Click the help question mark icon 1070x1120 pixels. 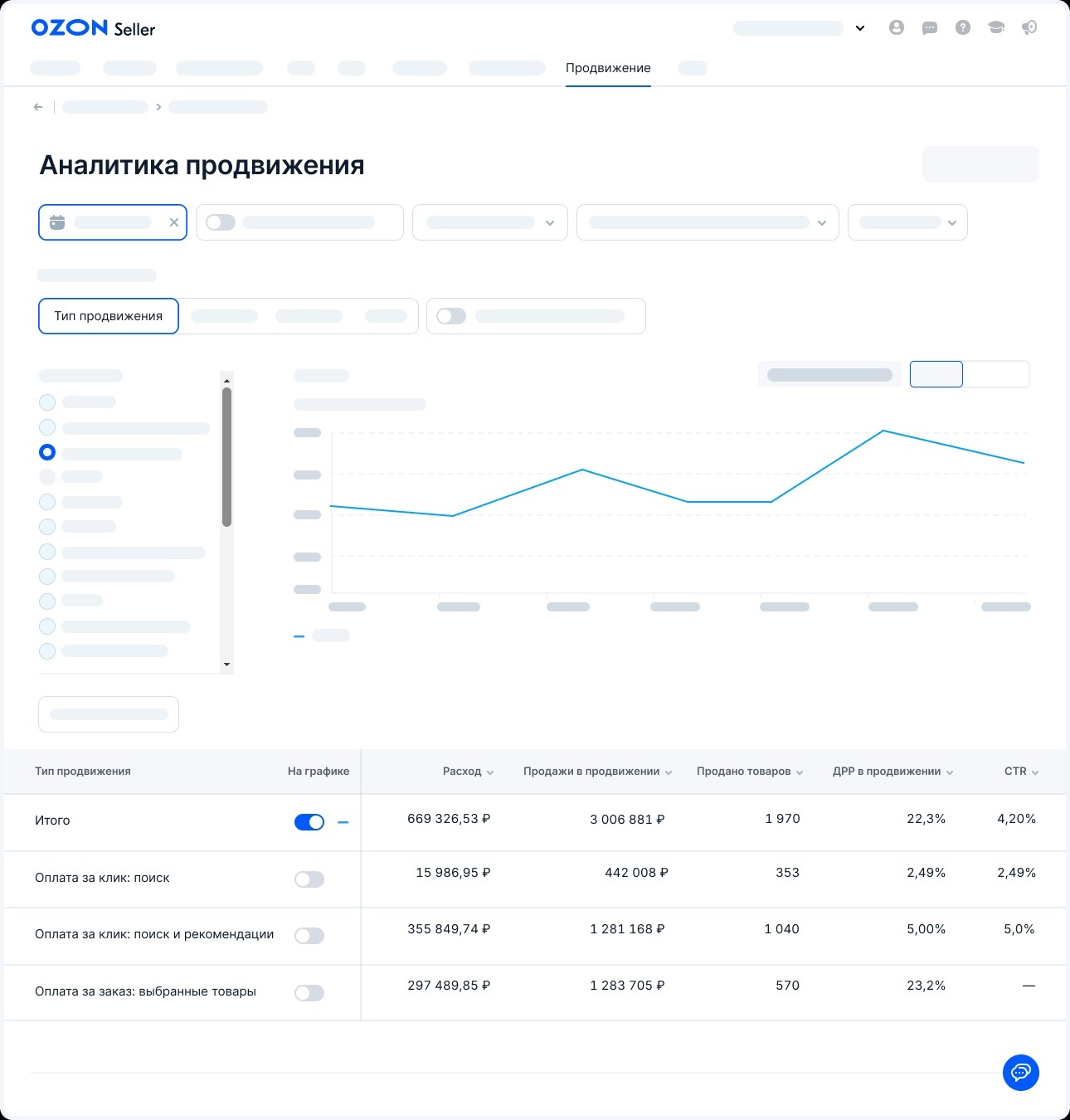[963, 27]
